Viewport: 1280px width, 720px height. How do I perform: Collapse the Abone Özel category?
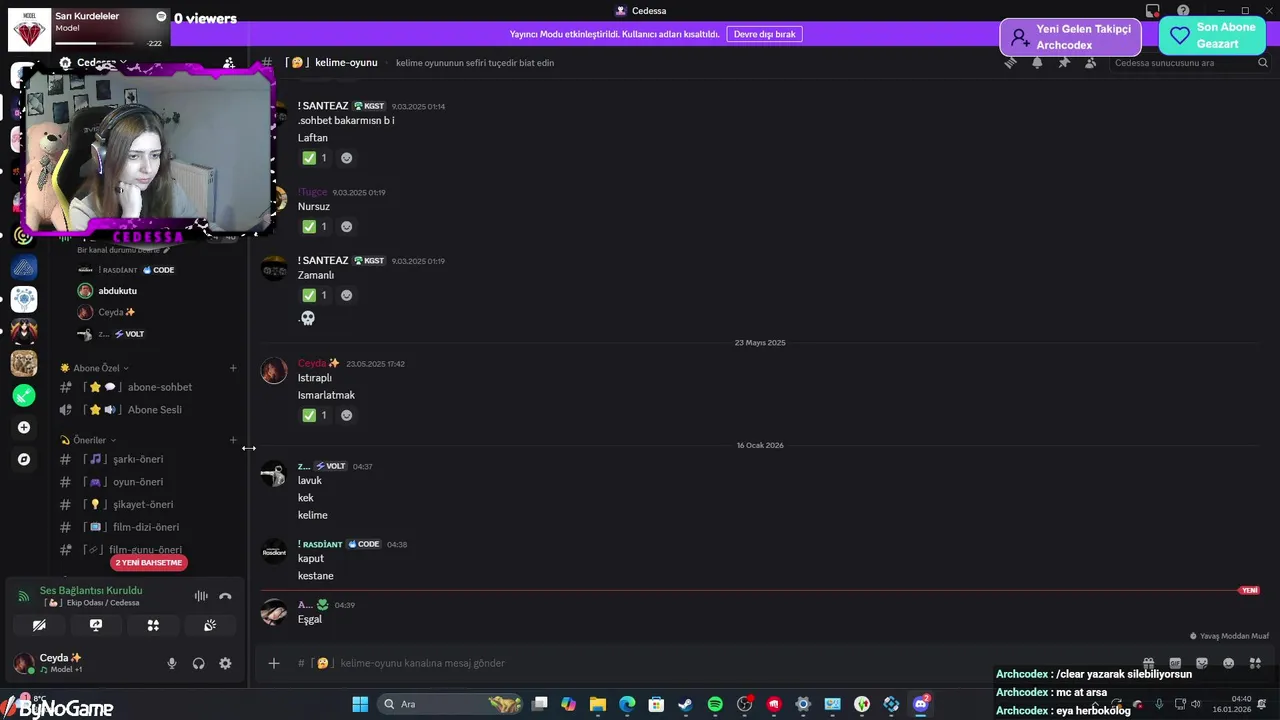pyautogui.click(x=95, y=368)
